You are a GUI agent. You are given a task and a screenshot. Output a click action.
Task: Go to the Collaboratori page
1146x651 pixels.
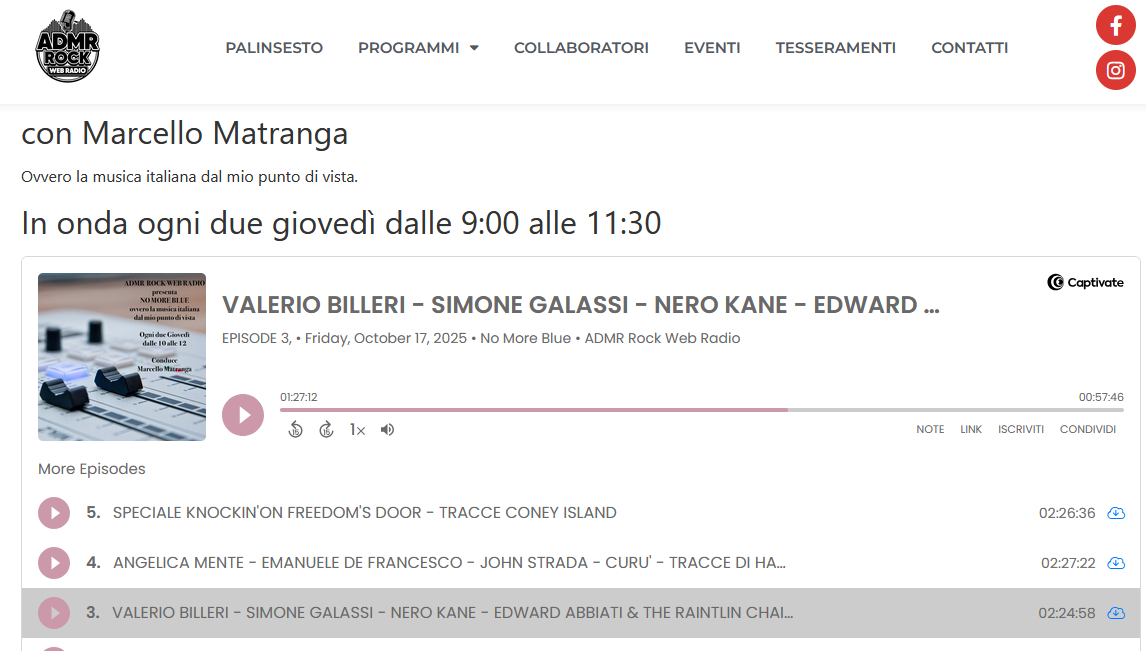tap(581, 48)
